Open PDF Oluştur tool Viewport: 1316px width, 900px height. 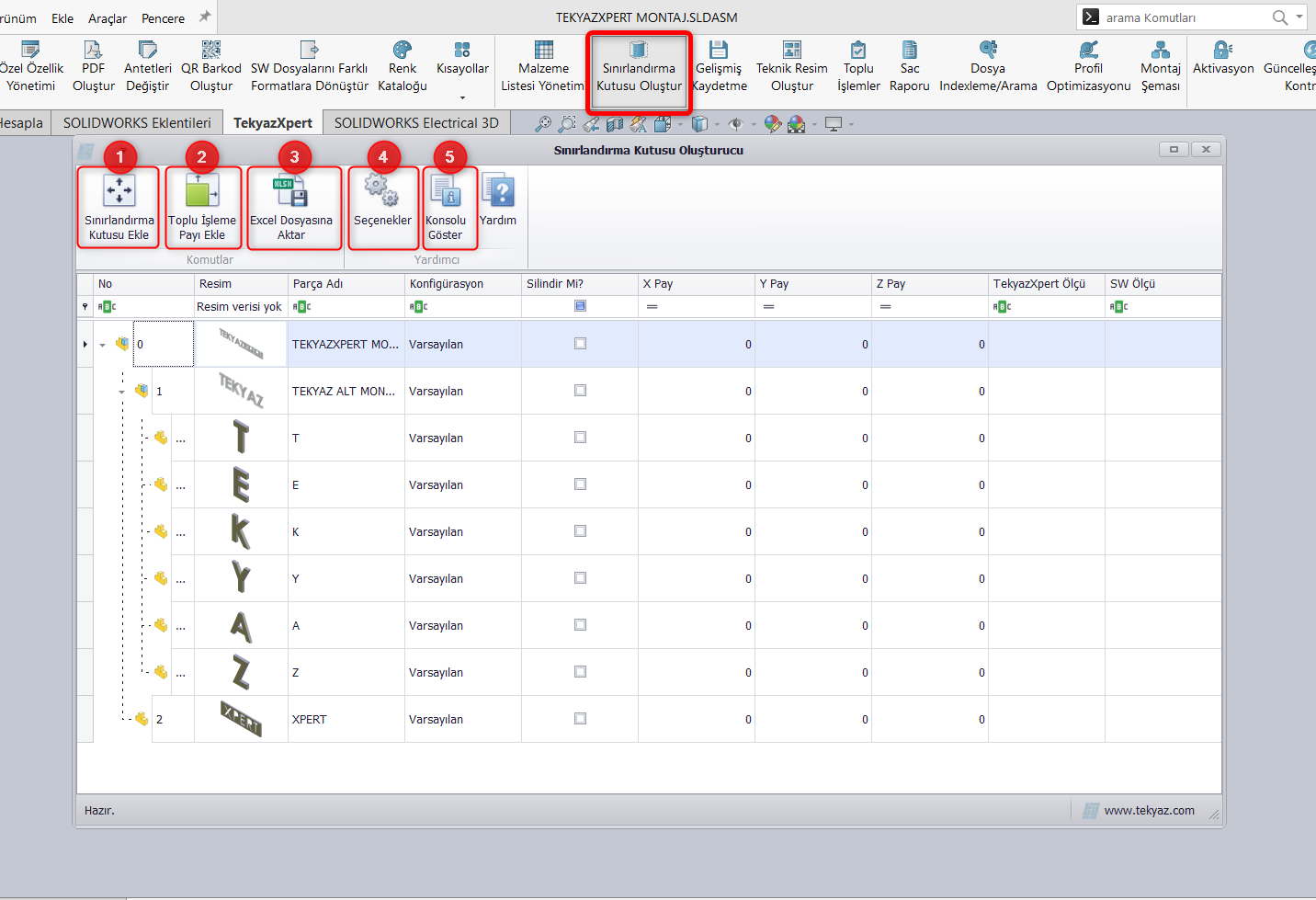click(93, 66)
